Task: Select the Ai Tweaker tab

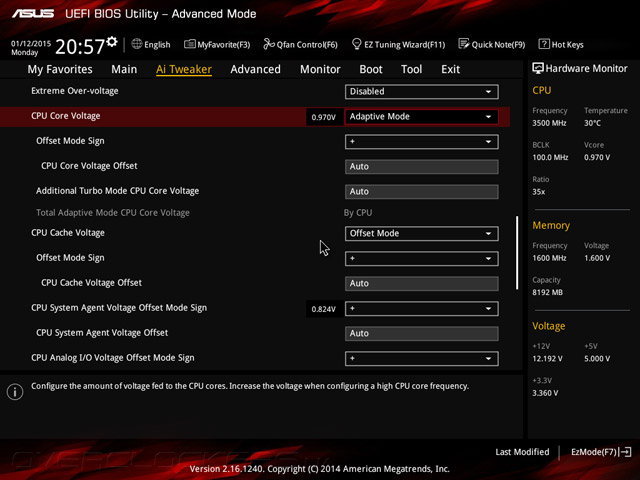Action: click(184, 69)
